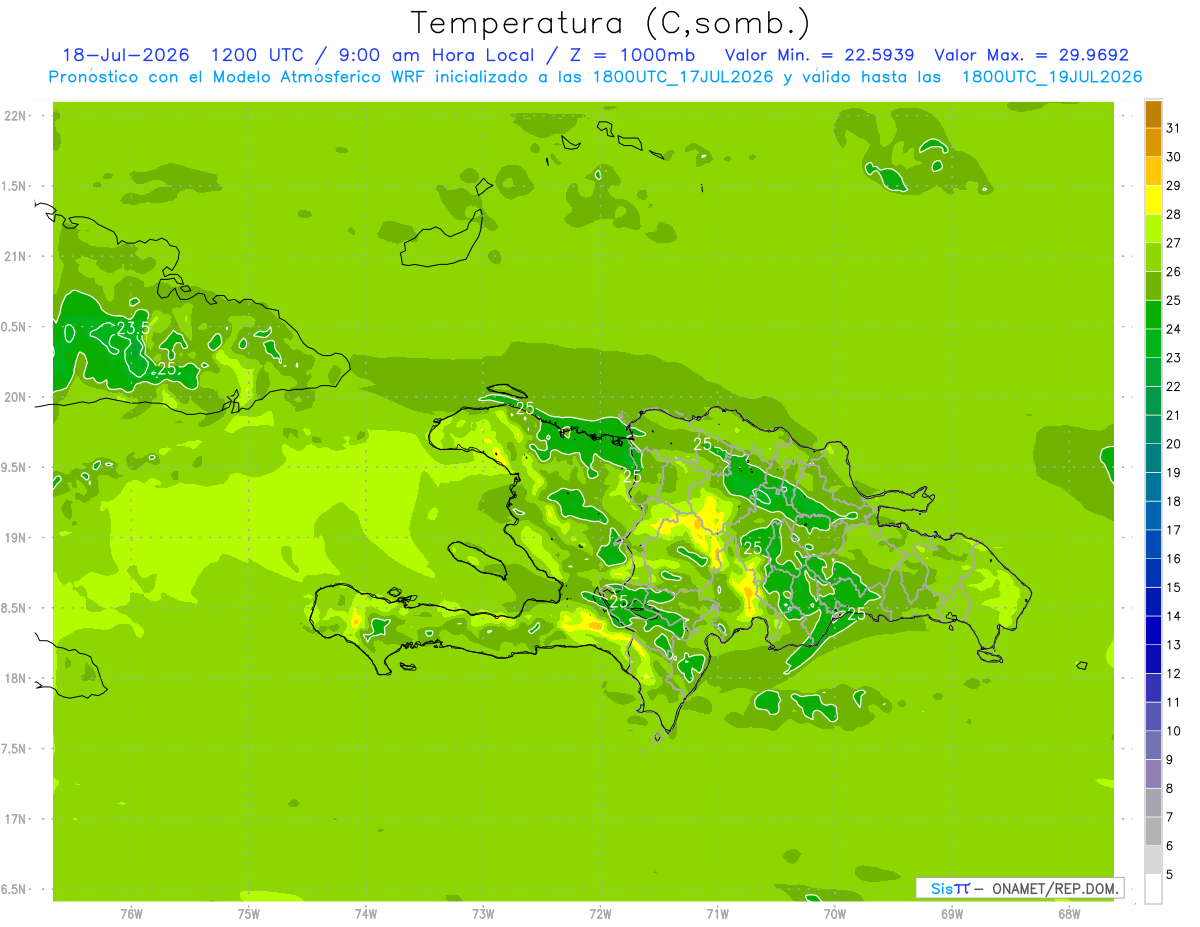Screen dimensions: 1200x927
Task: Select the Valor Max. = 29.9692 text
Action: [x=1031, y=55]
